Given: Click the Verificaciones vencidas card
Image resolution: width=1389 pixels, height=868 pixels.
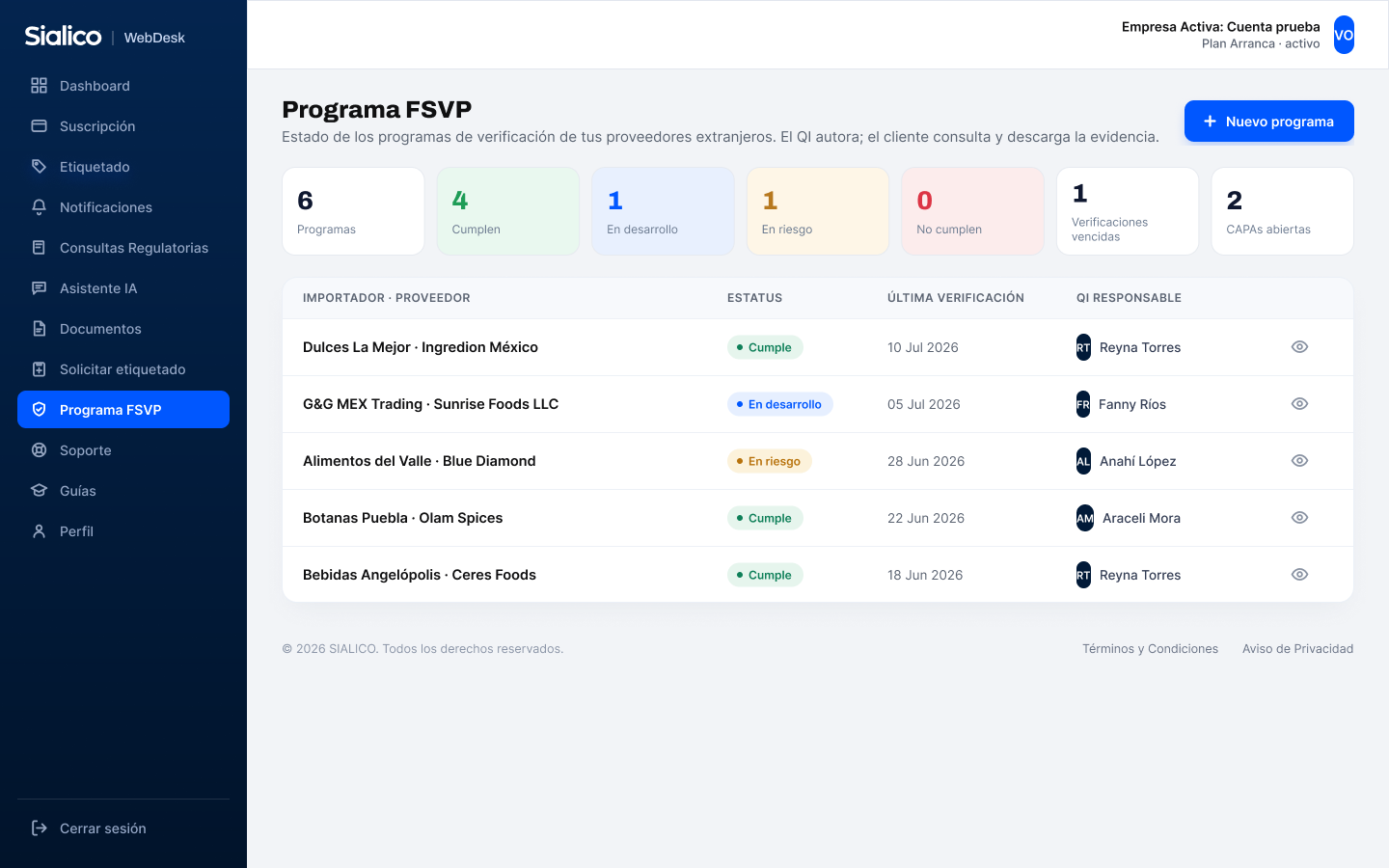Looking at the screenshot, I should [x=1128, y=211].
